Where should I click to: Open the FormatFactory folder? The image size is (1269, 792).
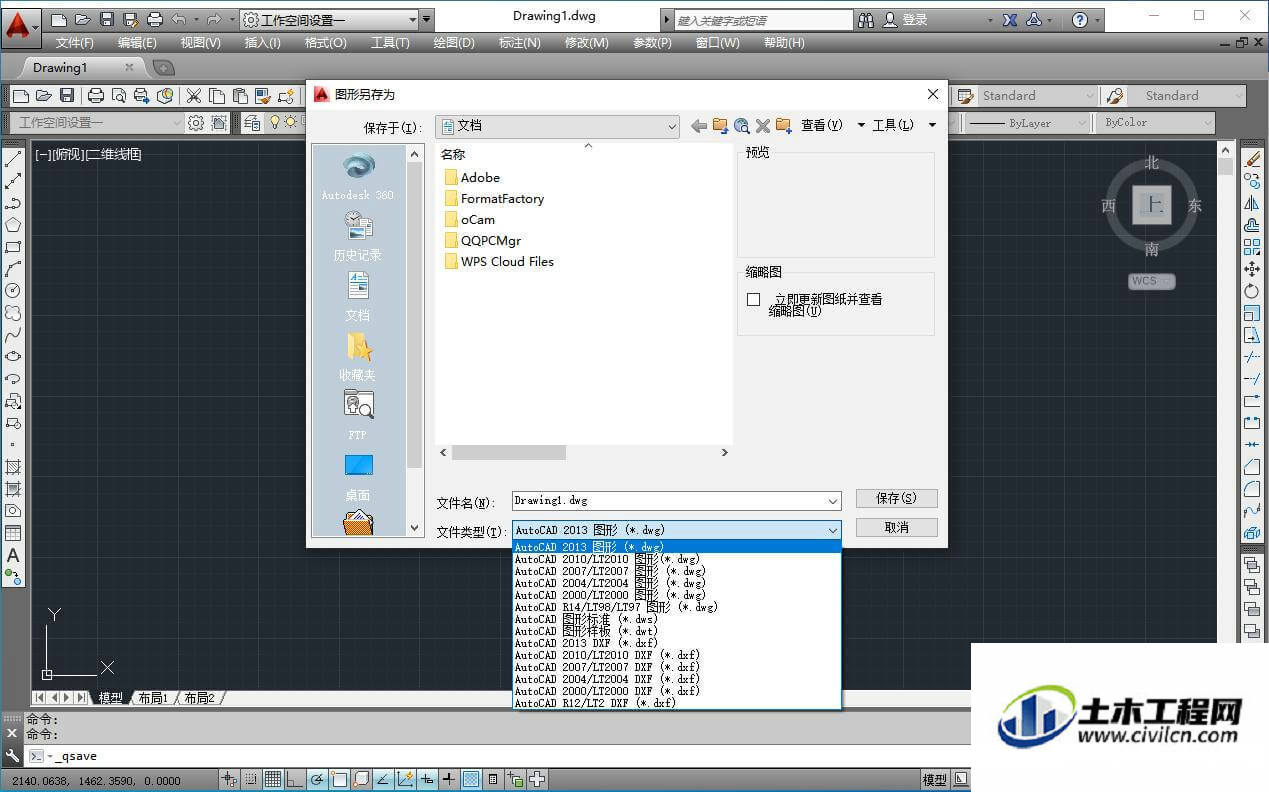pos(495,199)
